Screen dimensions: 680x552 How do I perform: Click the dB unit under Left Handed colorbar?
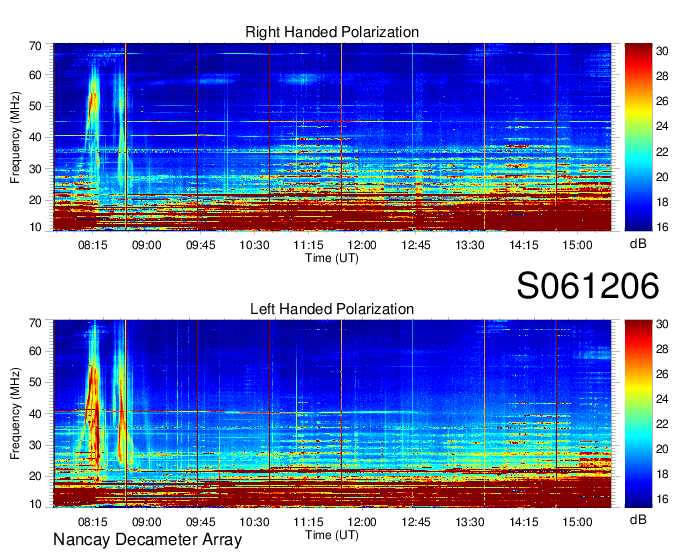[x=638, y=519]
